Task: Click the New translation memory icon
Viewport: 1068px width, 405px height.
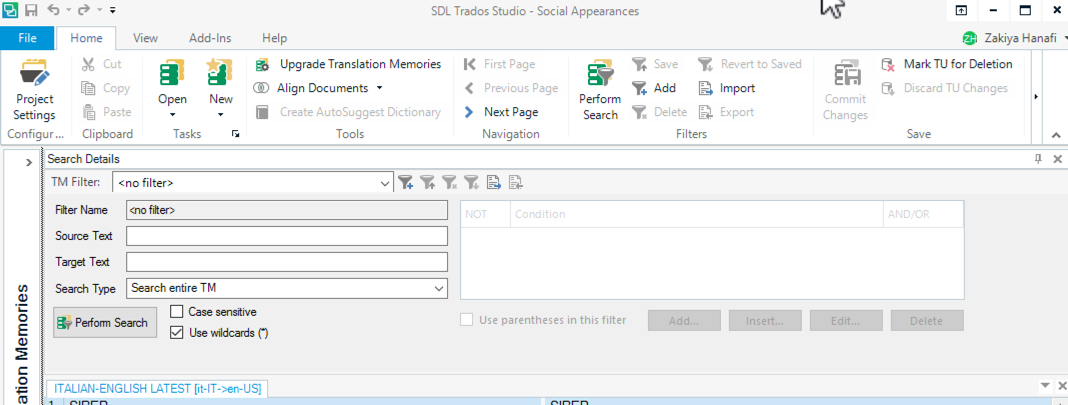Action: (x=221, y=74)
